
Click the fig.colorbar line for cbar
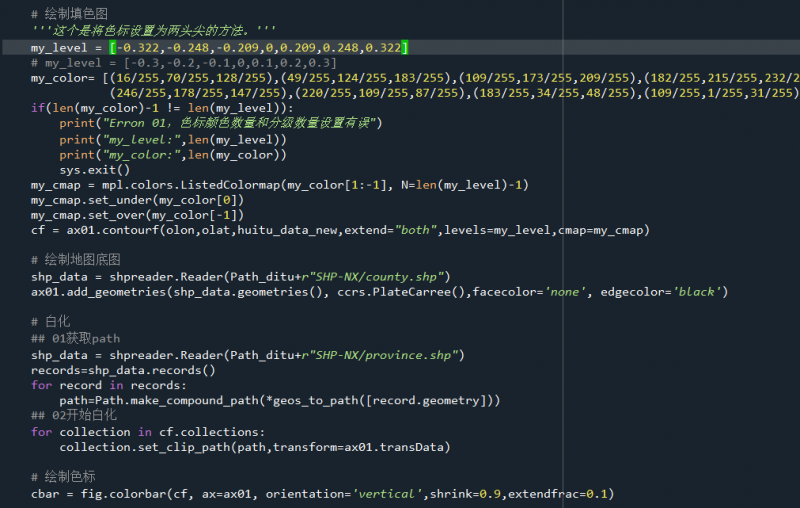click(320, 493)
